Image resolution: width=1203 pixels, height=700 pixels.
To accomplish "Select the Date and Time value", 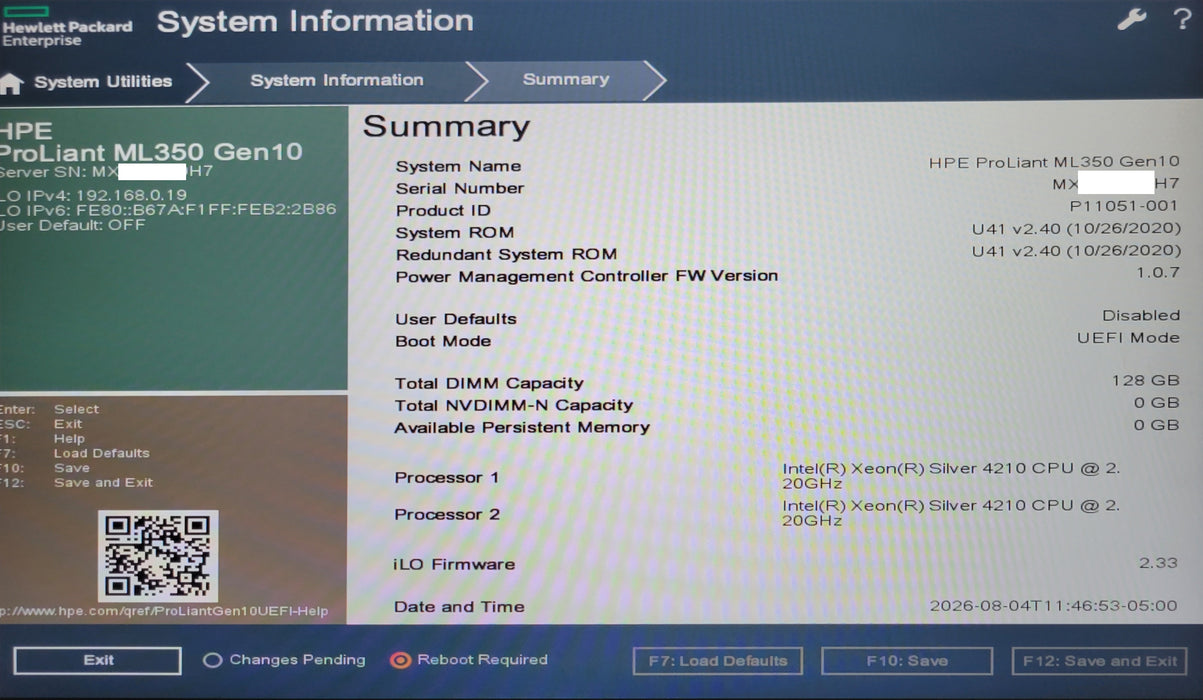I will click(1053, 606).
